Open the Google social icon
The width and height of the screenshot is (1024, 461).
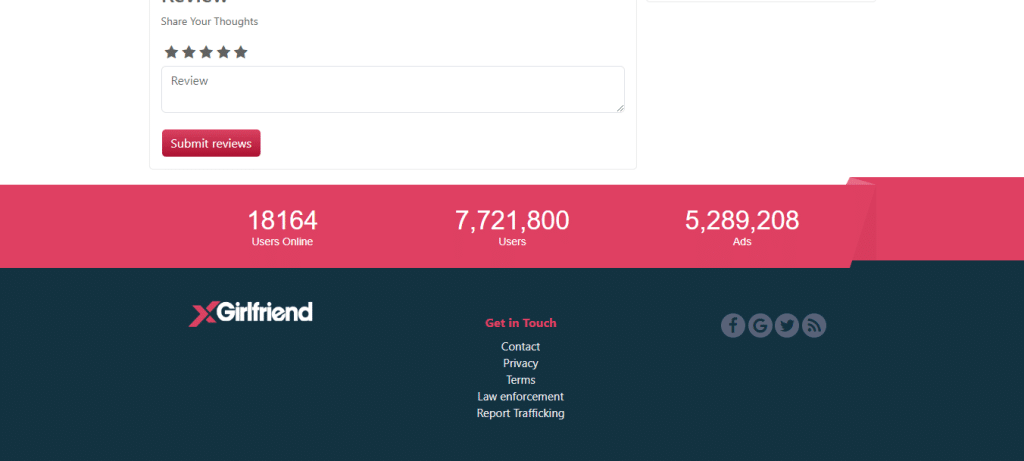tap(760, 325)
